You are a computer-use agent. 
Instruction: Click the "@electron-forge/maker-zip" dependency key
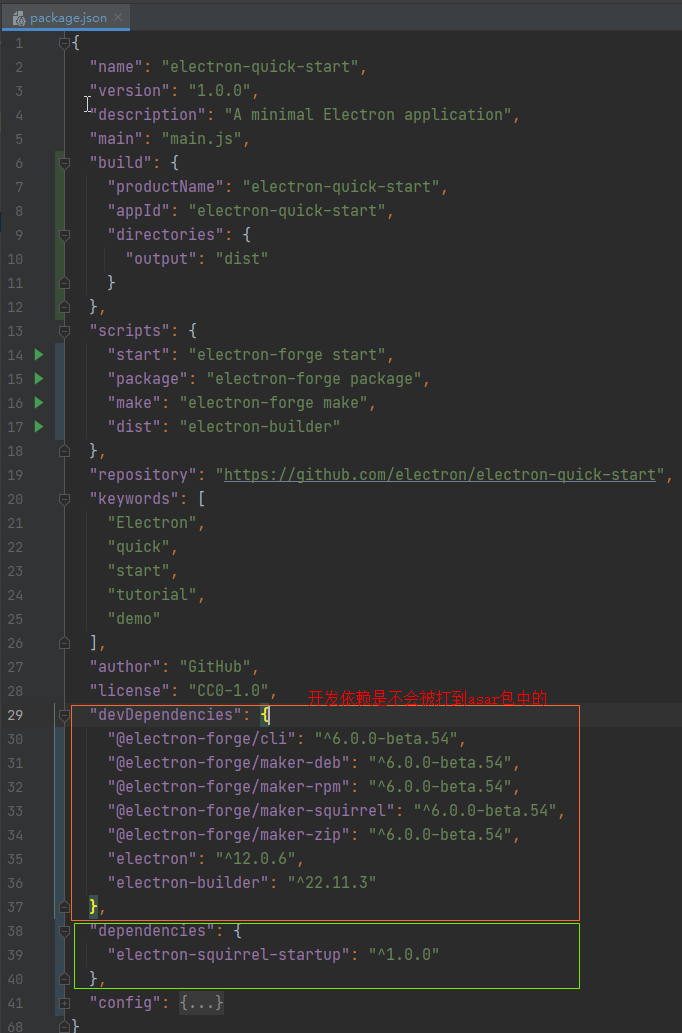(229, 835)
